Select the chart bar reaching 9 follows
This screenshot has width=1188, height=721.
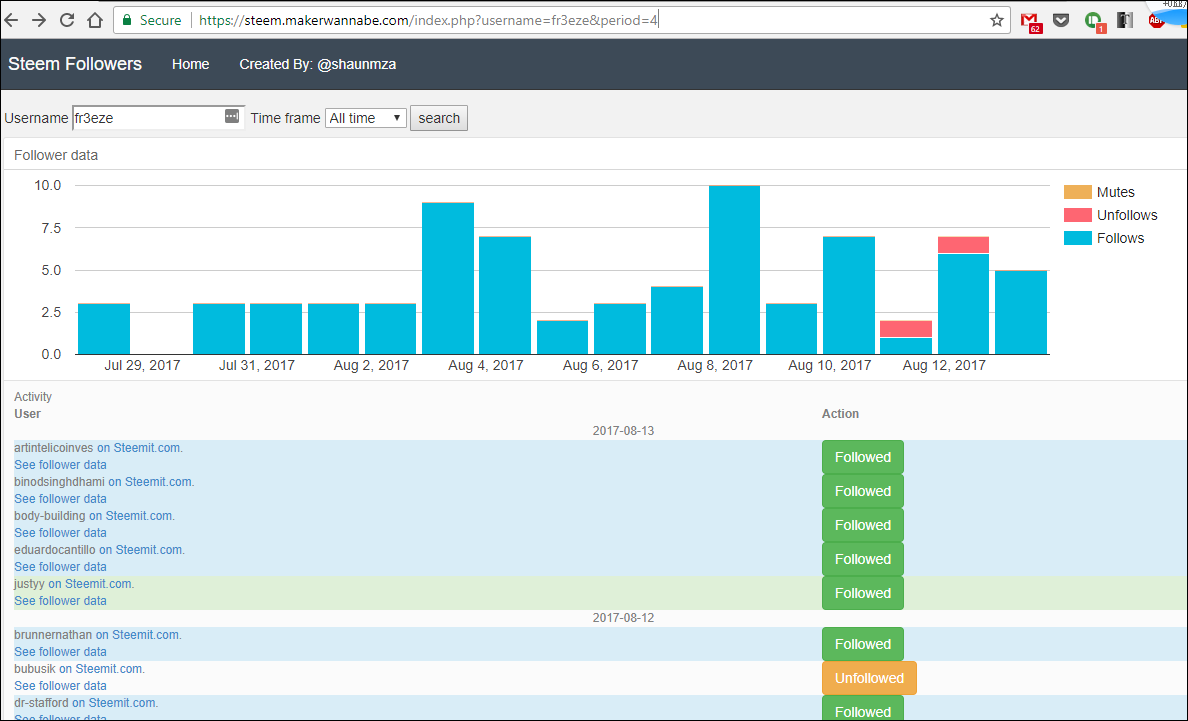coord(448,278)
